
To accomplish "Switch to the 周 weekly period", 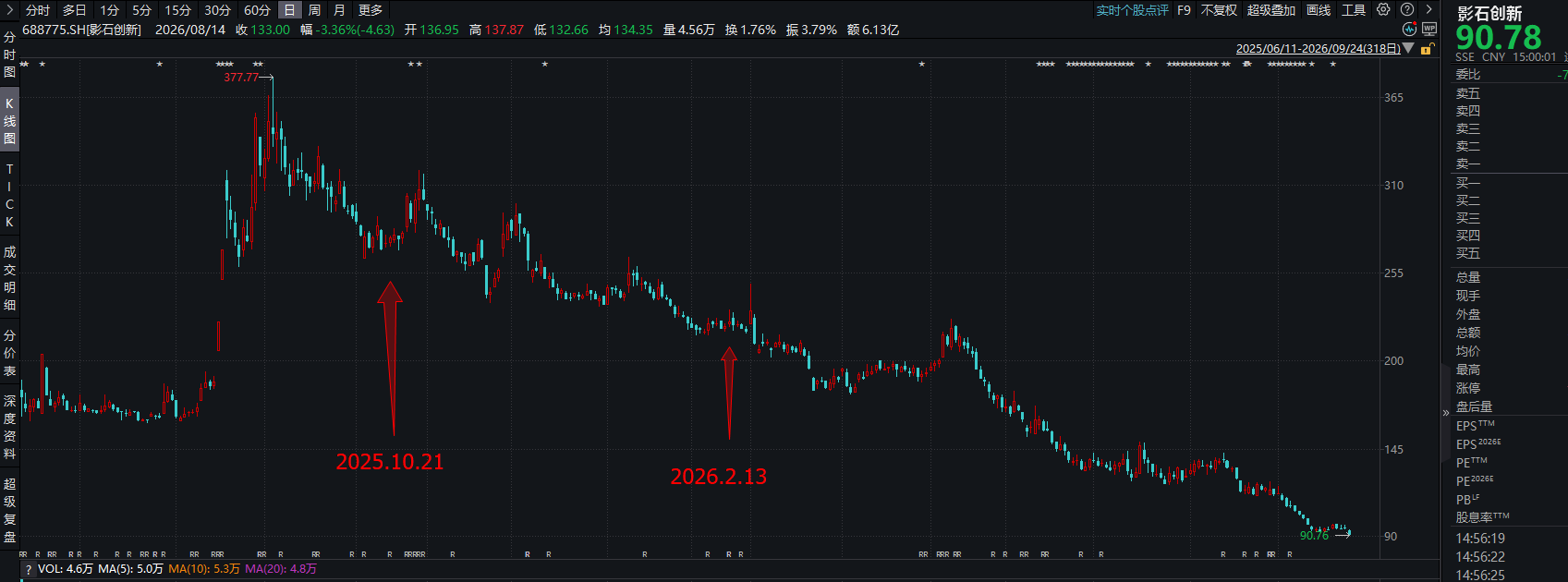I will point(314,10).
